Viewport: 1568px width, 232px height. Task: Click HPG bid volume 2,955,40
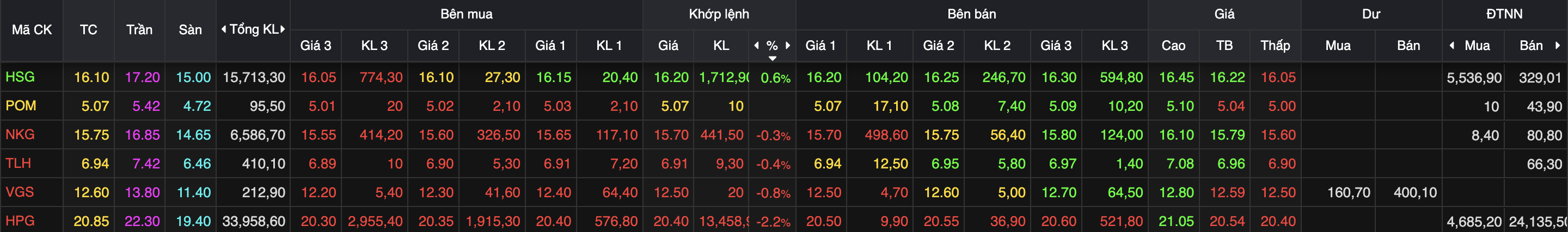pos(375,221)
